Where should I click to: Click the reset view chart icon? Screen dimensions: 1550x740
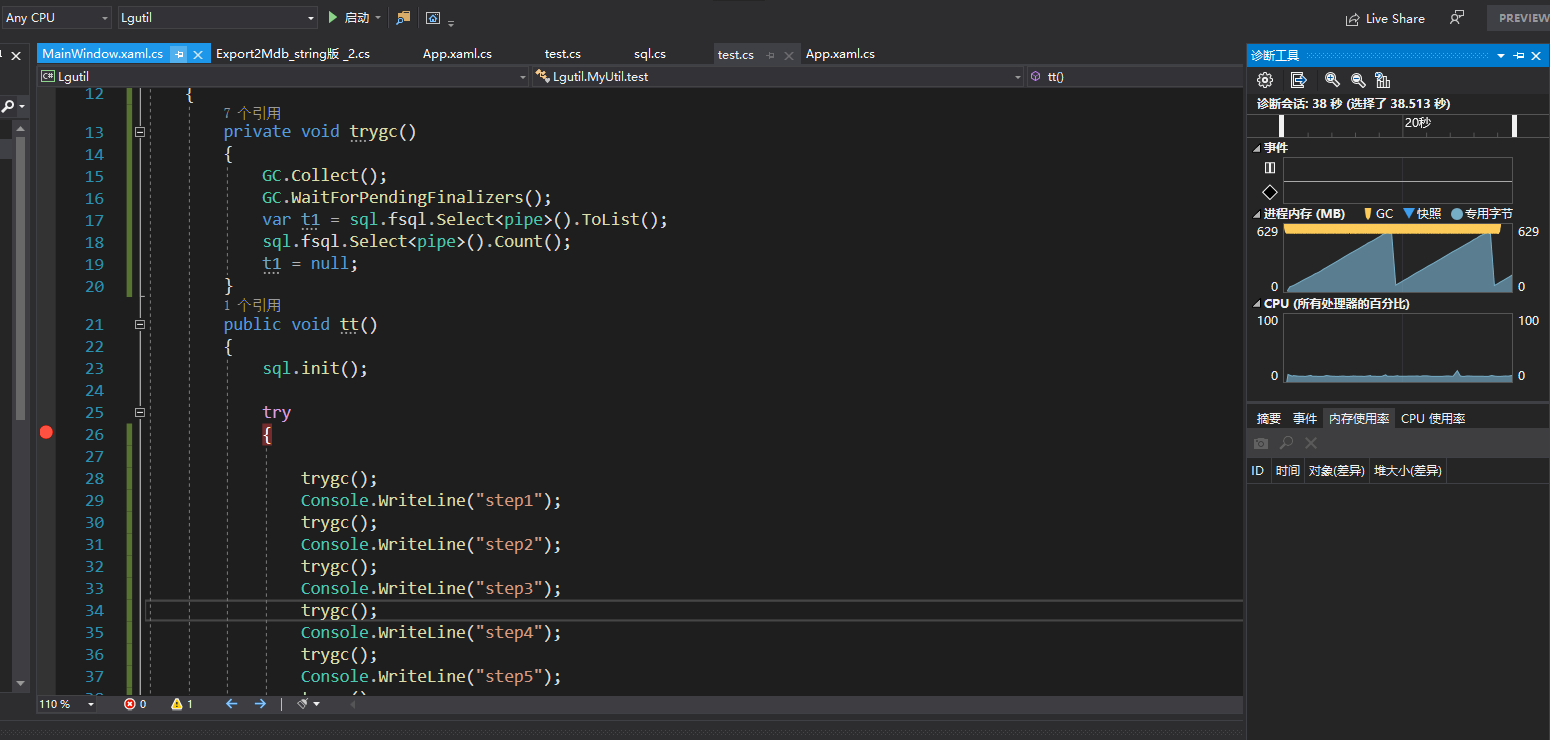[x=1383, y=80]
